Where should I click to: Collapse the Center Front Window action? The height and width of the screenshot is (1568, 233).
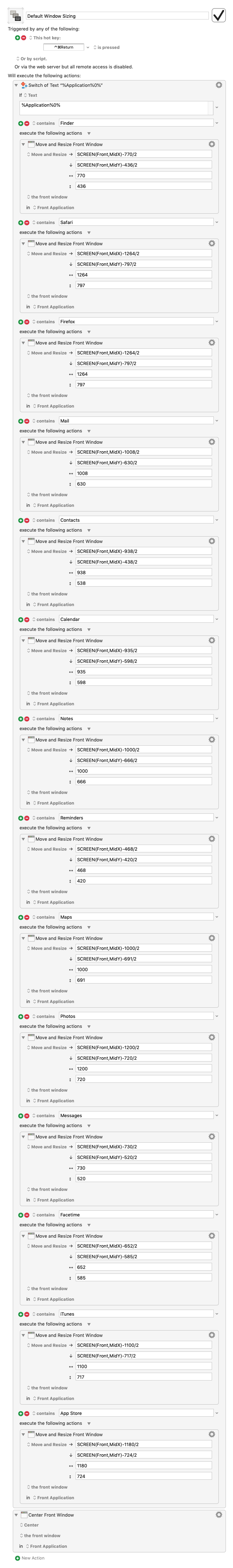point(16,1514)
